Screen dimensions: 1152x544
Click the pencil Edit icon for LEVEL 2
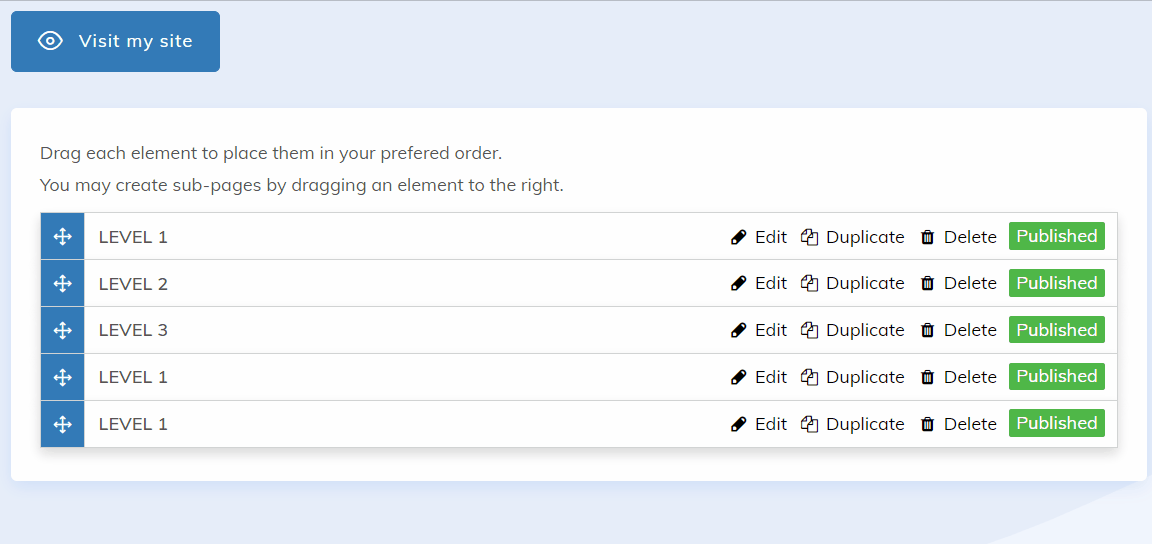[739, 284]
